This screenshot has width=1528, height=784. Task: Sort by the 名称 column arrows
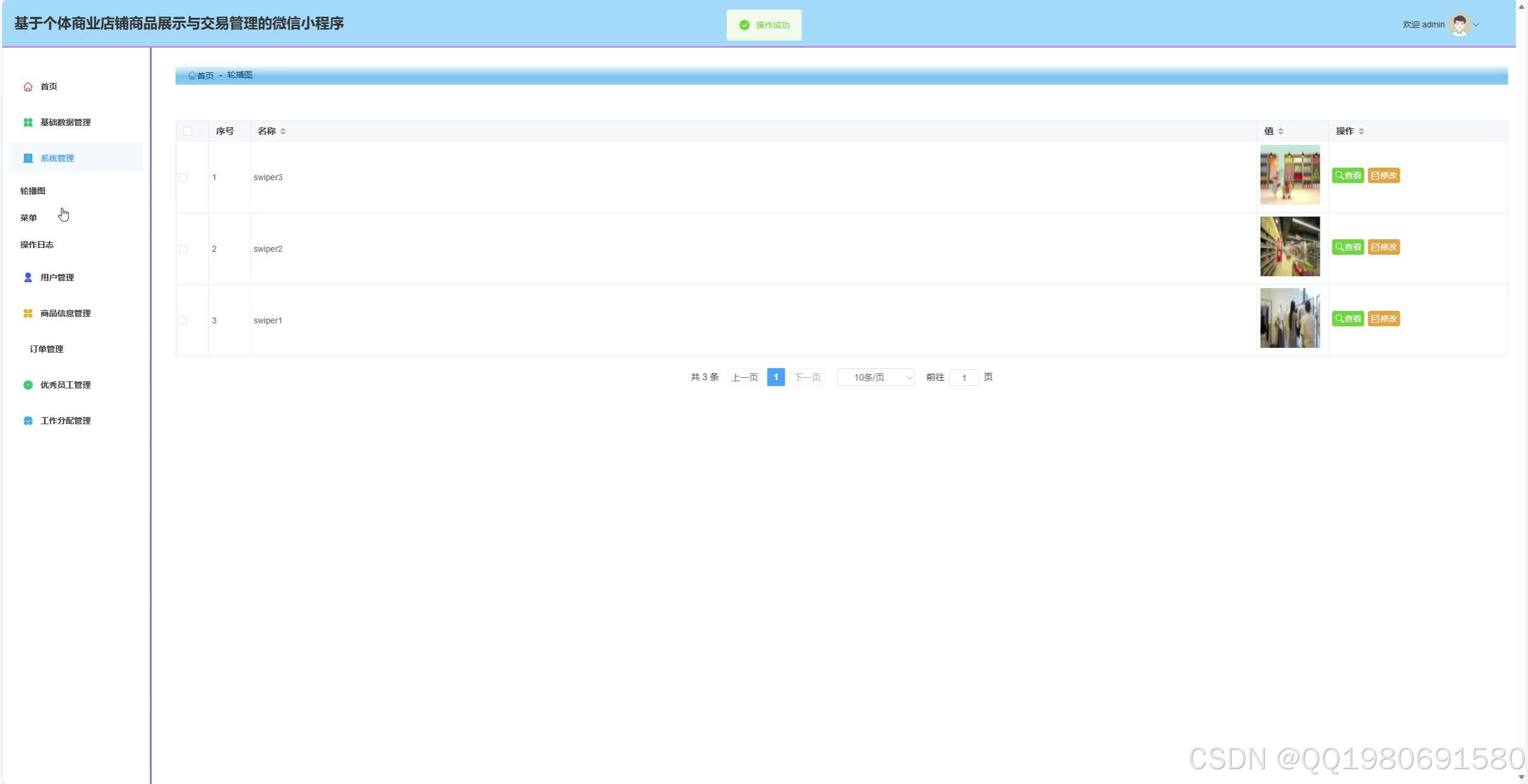click(x=283, y=131)
